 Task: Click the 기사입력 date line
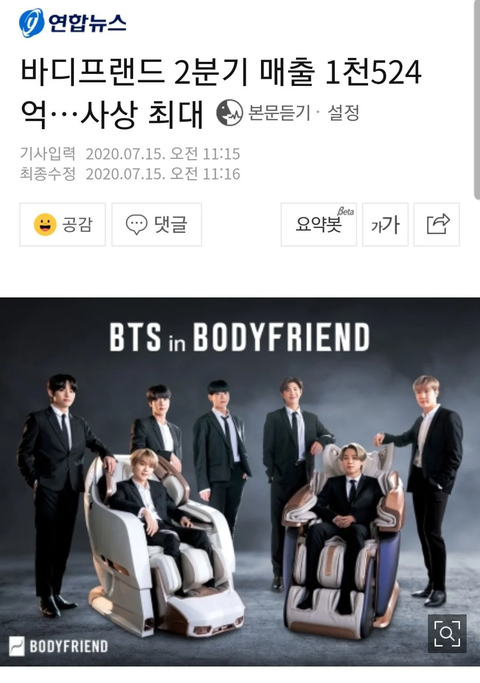pyautogui.click(x=130, y=154)
